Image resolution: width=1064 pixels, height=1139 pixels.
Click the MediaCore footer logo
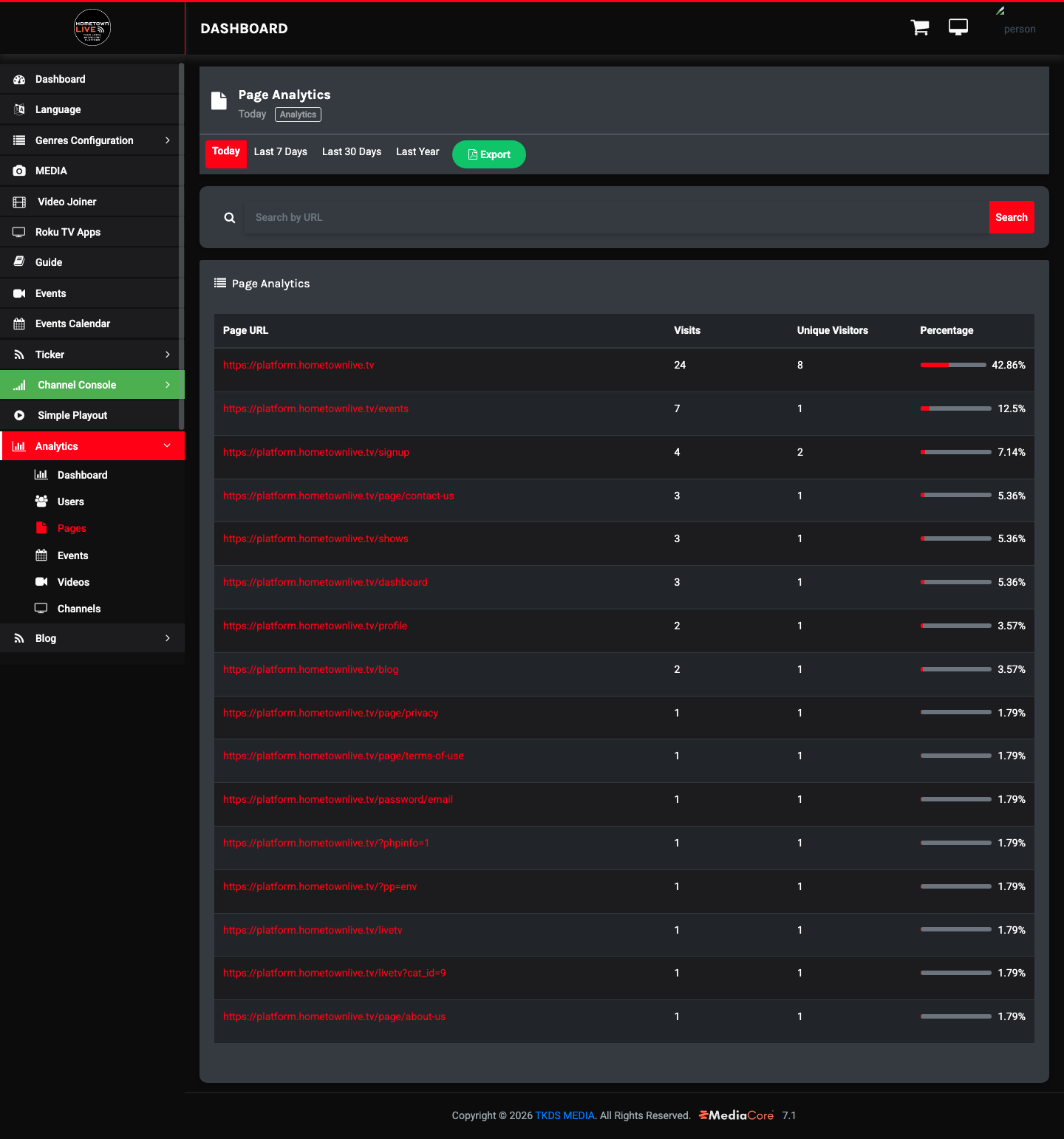737,1115
